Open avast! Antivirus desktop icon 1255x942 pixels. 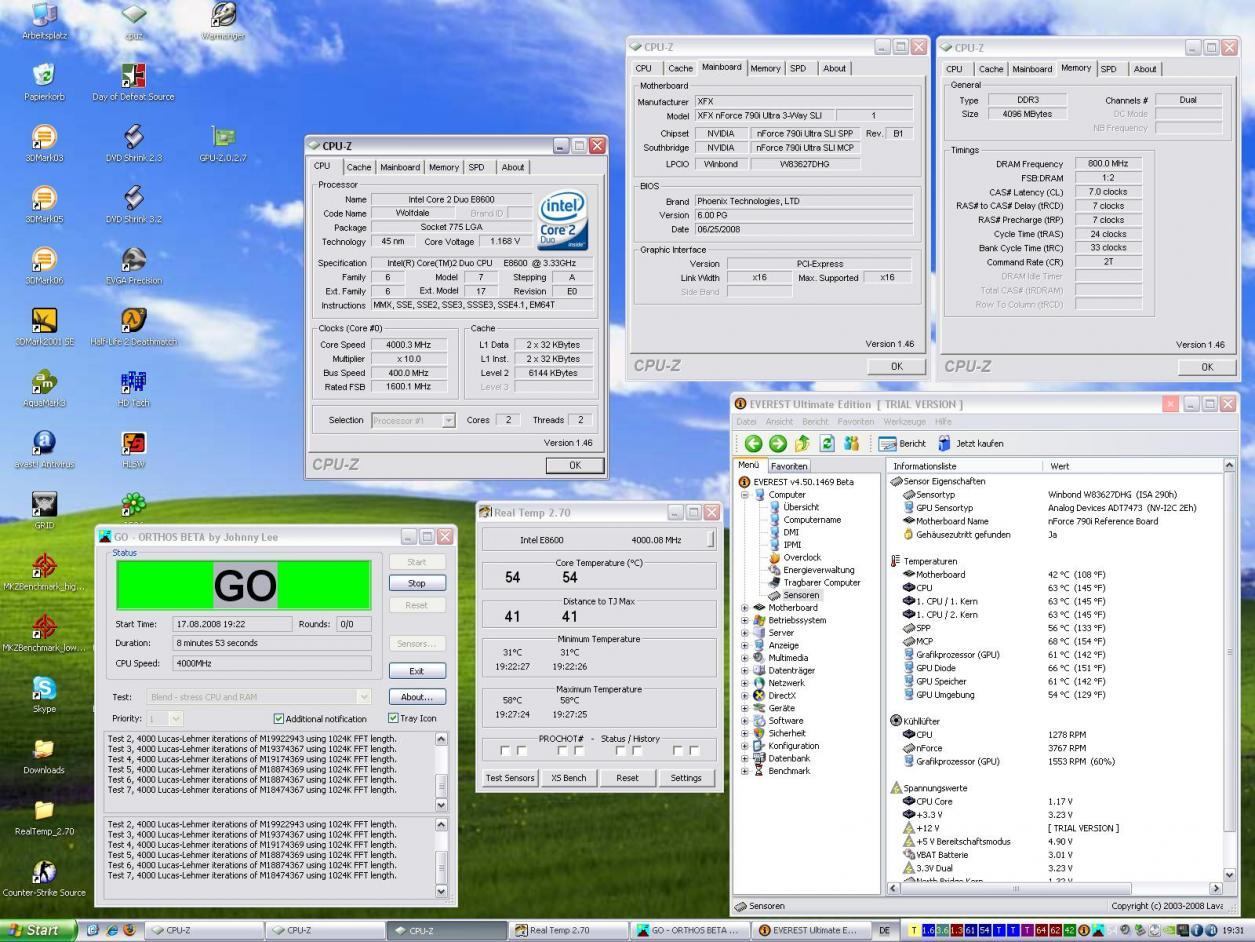pos(44,449)
